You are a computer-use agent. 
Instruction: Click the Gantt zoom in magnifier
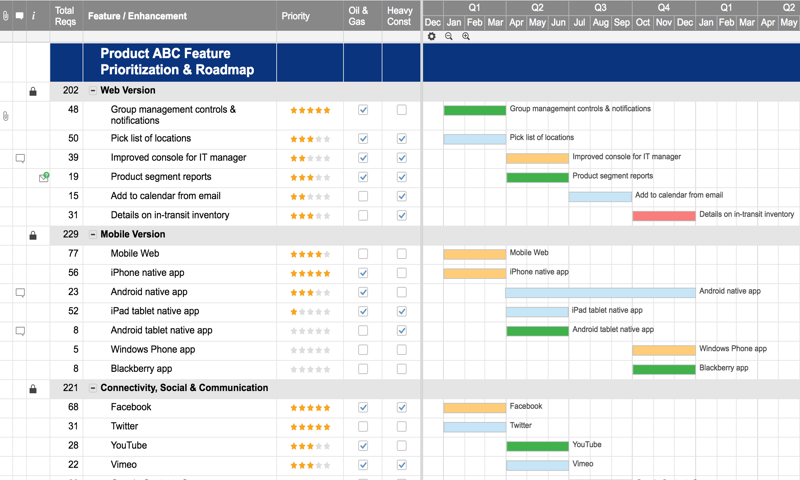pos(466,37)
